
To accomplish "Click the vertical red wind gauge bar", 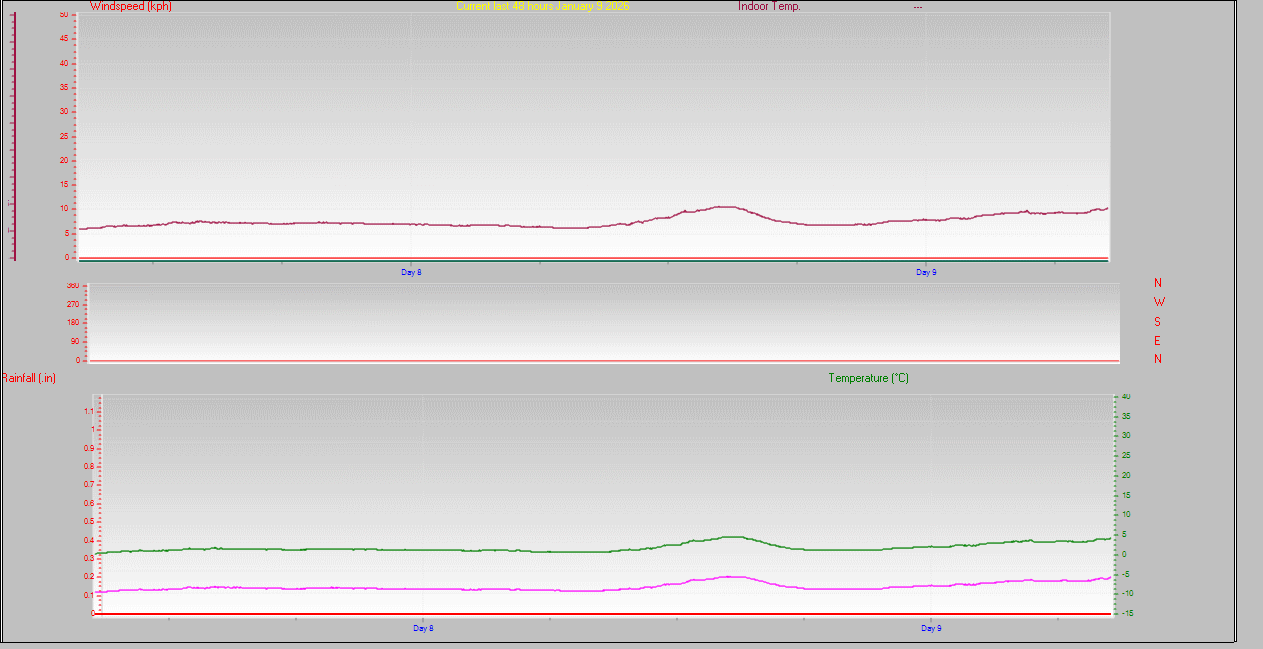I will click(13, 135).
